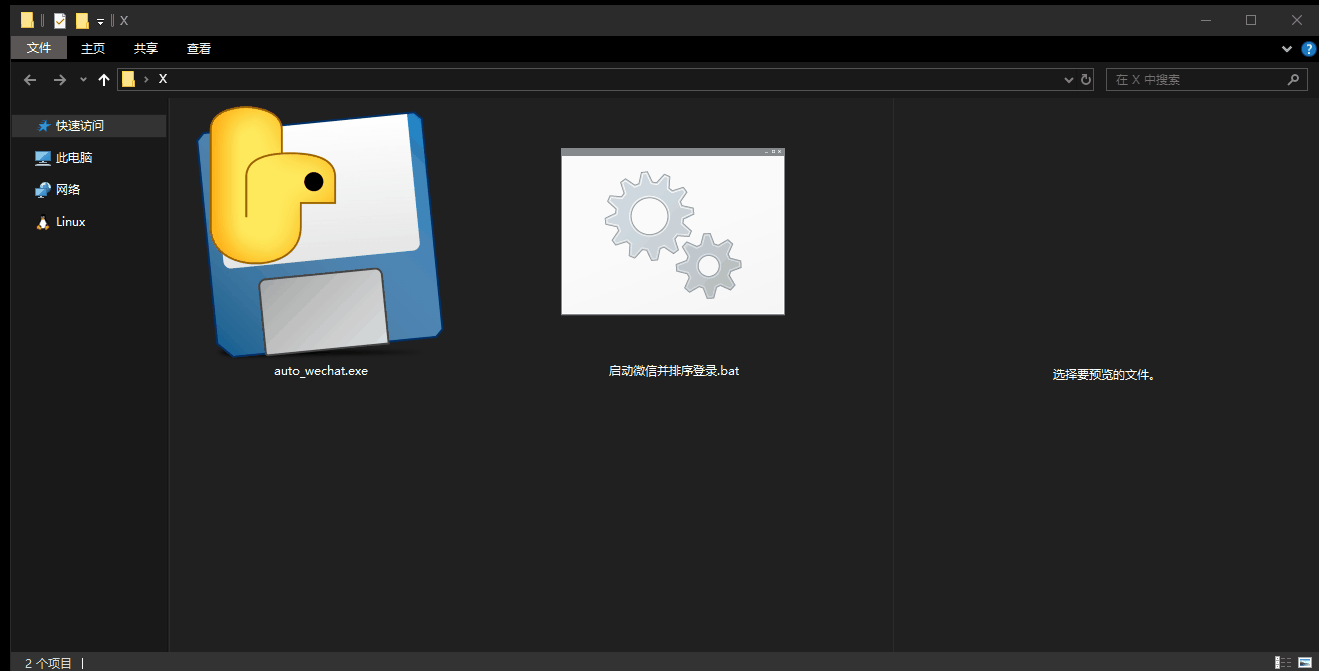This screenshot has width=1319, height=671.
Task: Go up one folder level
Action: click(x=104, y=80)
